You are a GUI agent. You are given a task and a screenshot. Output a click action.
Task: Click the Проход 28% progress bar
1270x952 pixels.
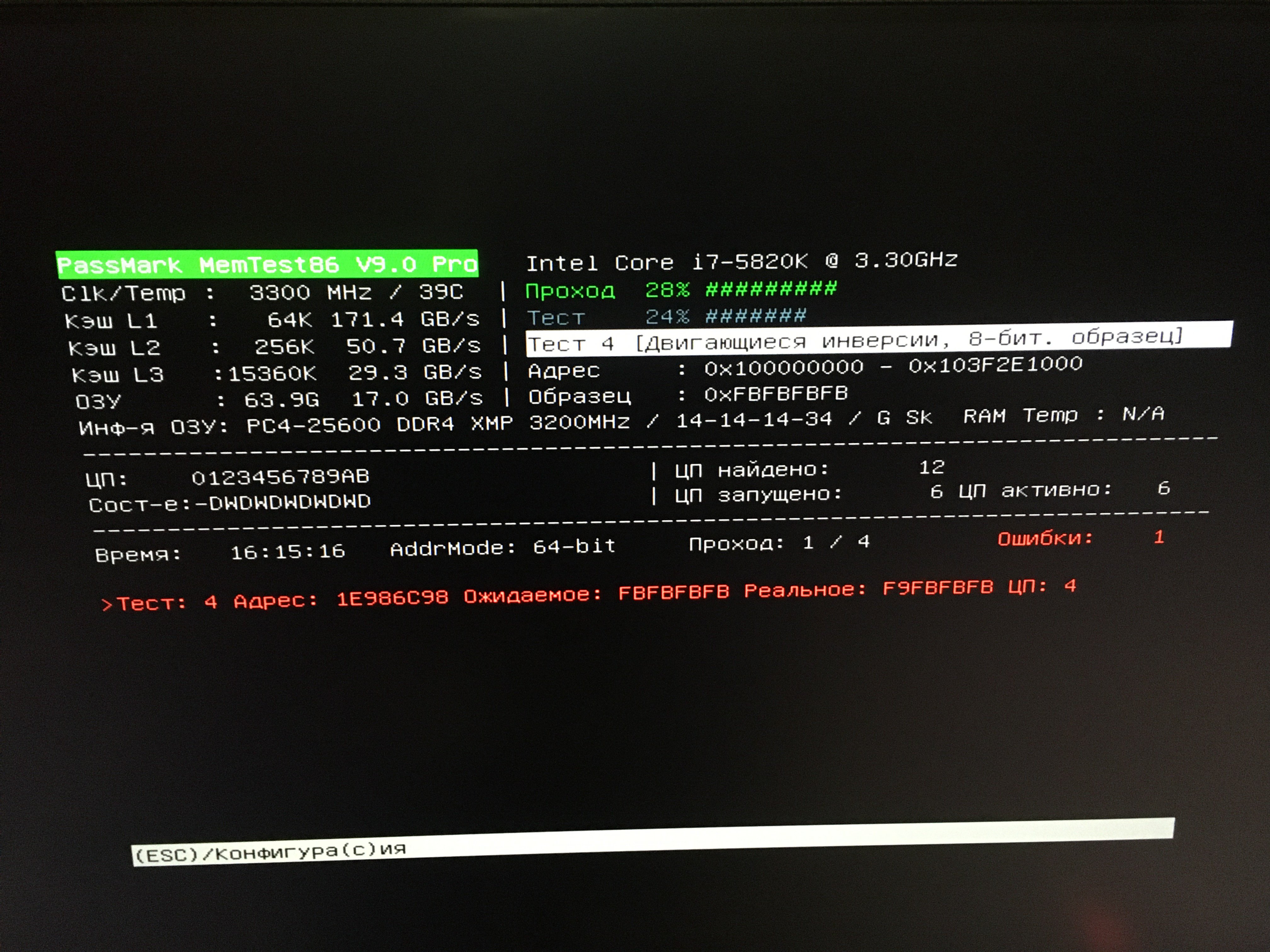pyautogui.click(x=770, y=289)
